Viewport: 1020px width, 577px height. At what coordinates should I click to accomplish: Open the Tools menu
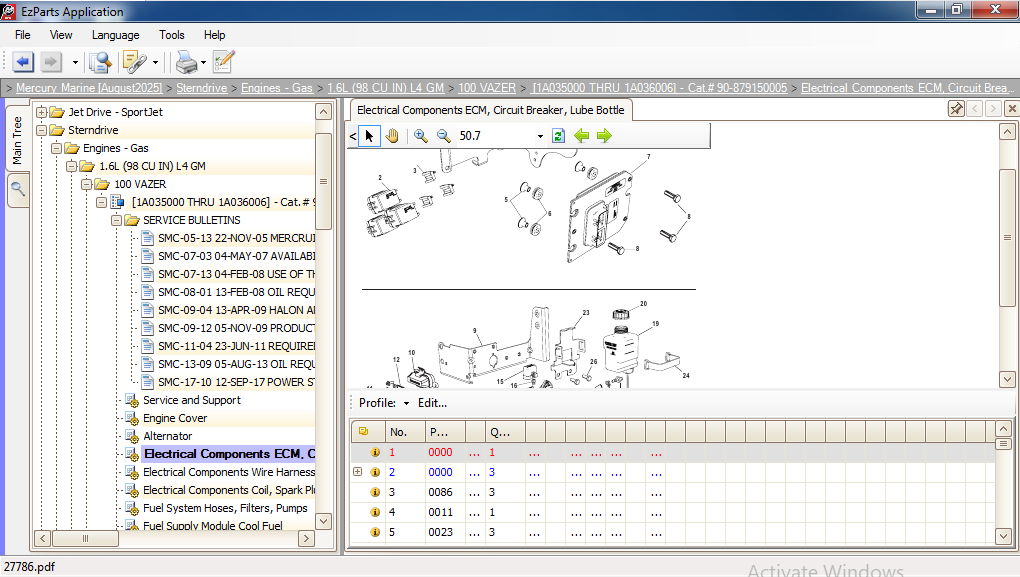pyautogui.click(x=172, y=35)
